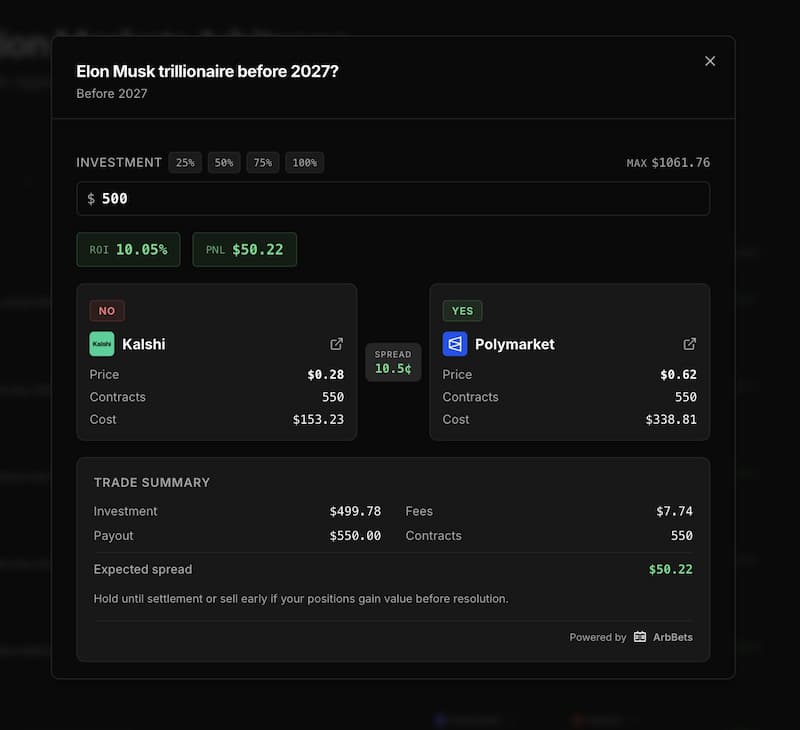This screenshot has height=730, width=800.
Task: Click the ArbBets logo next to Powered by
Action: (638, 636)
